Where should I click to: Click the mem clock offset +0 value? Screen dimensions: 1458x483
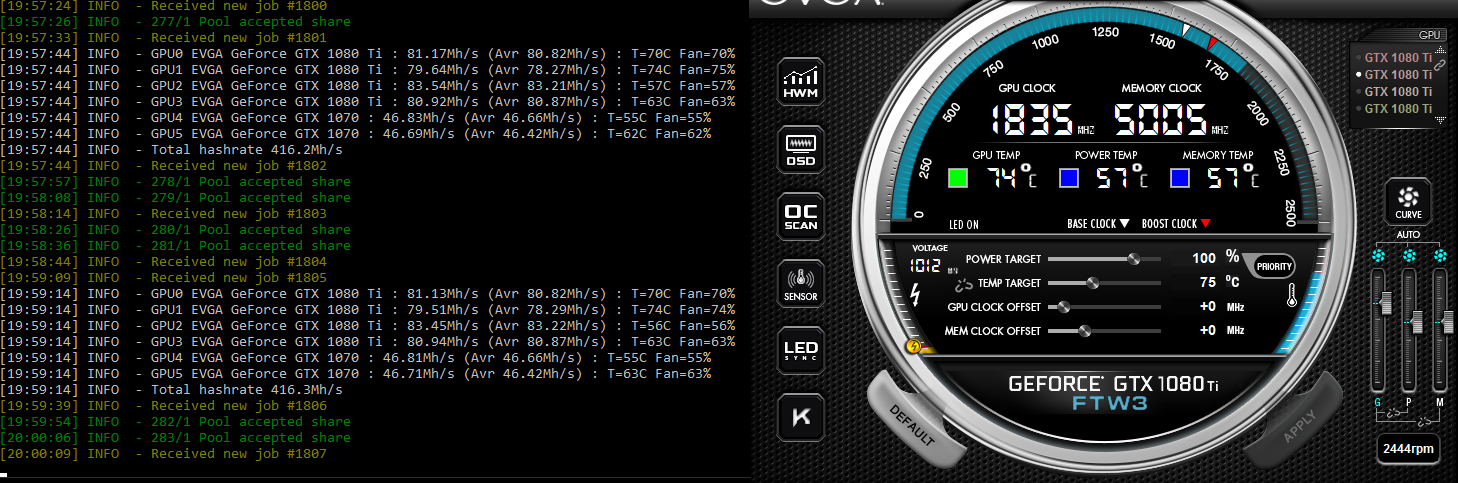pos(1208,331)
